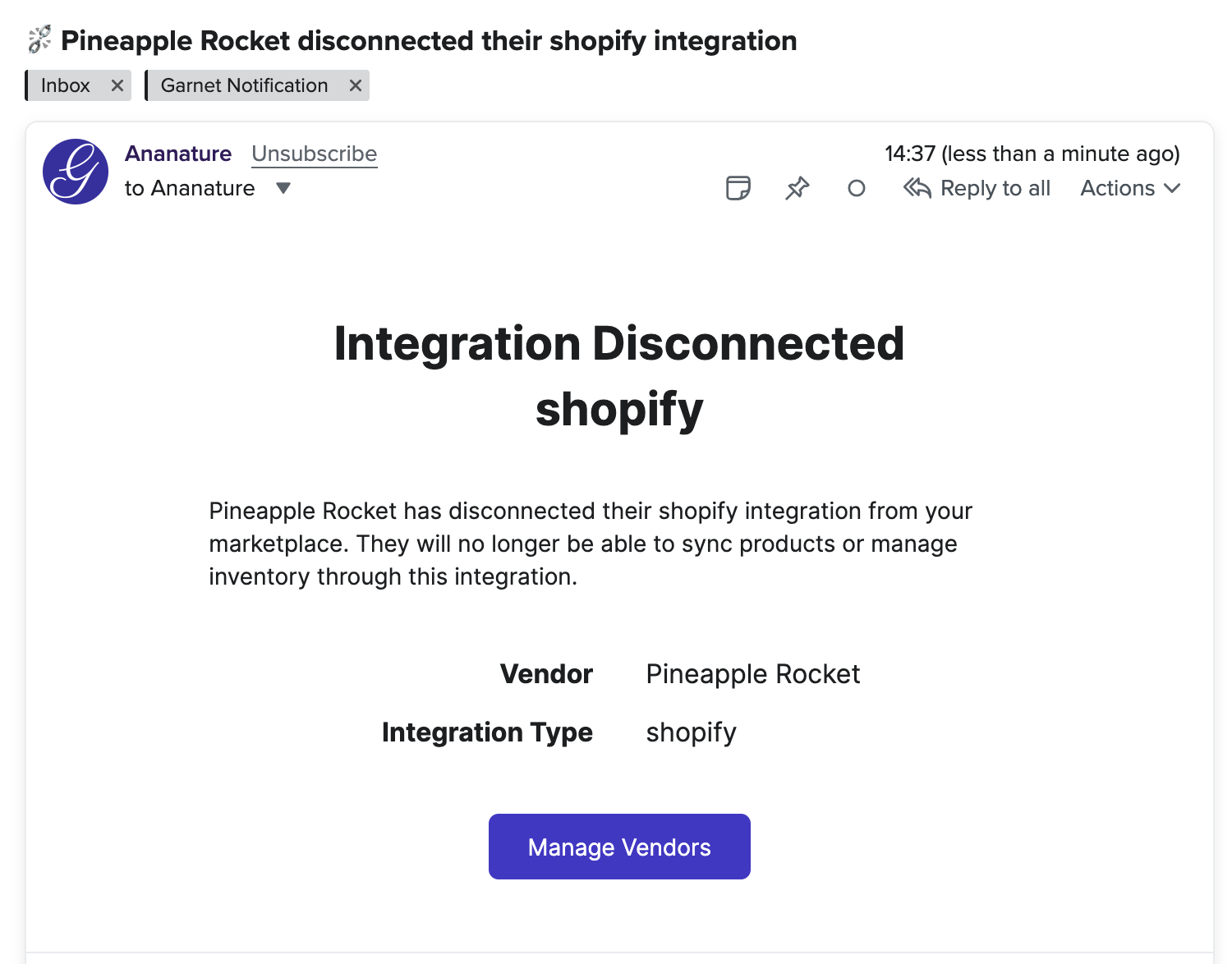1232x964 pixels.
Task: Expand recipient details via the triangle arrow
Action: click(283, 188)
